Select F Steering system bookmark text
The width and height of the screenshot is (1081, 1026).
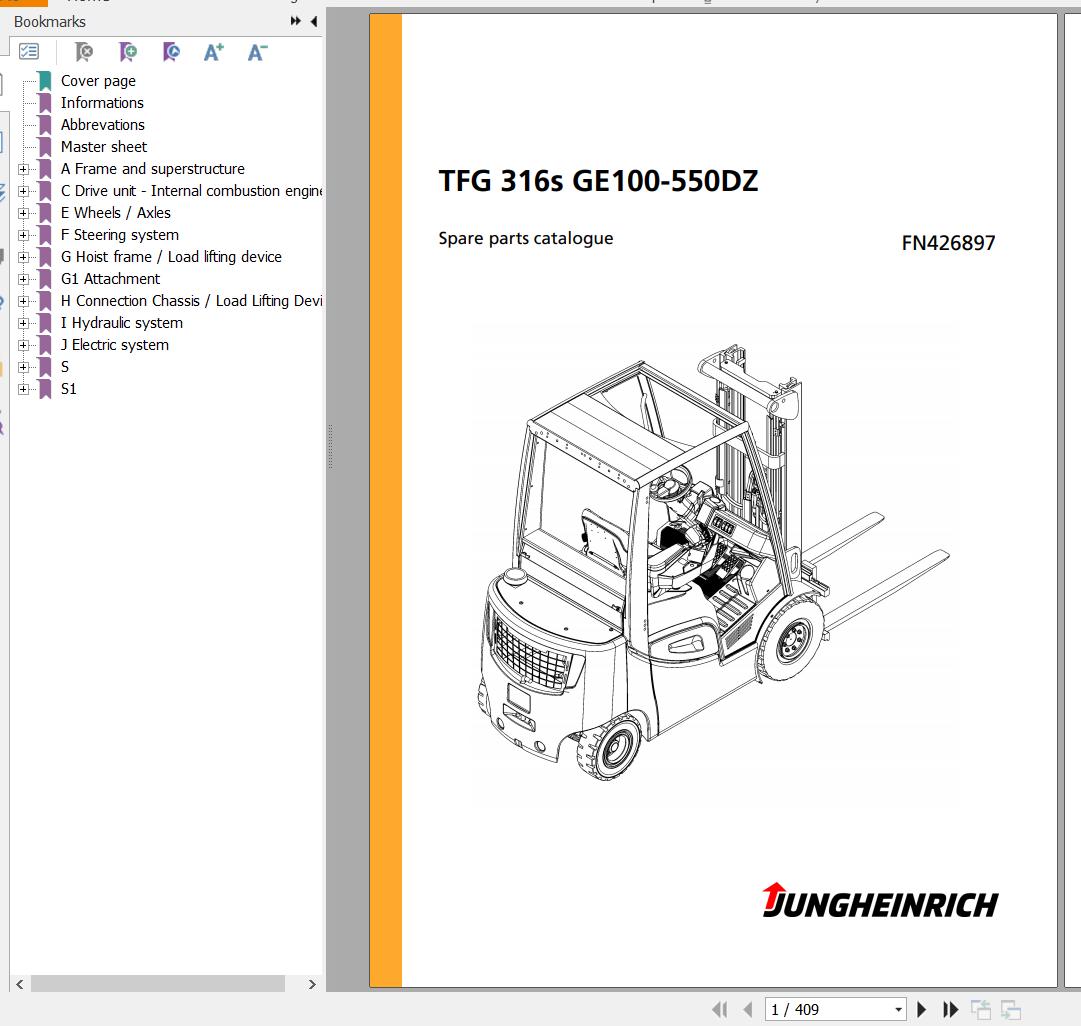119,235
